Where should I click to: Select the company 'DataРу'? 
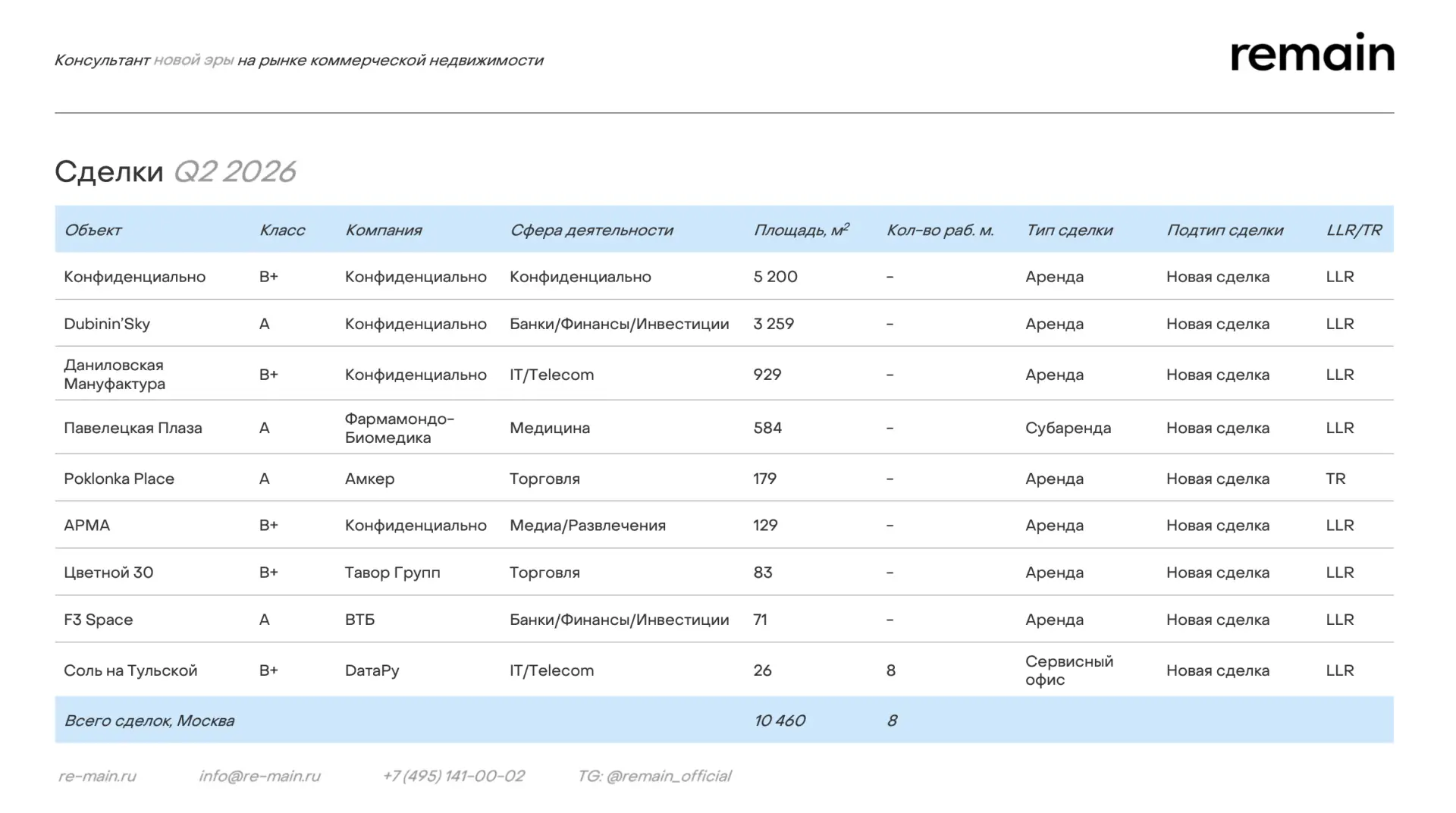click(372, 670)
